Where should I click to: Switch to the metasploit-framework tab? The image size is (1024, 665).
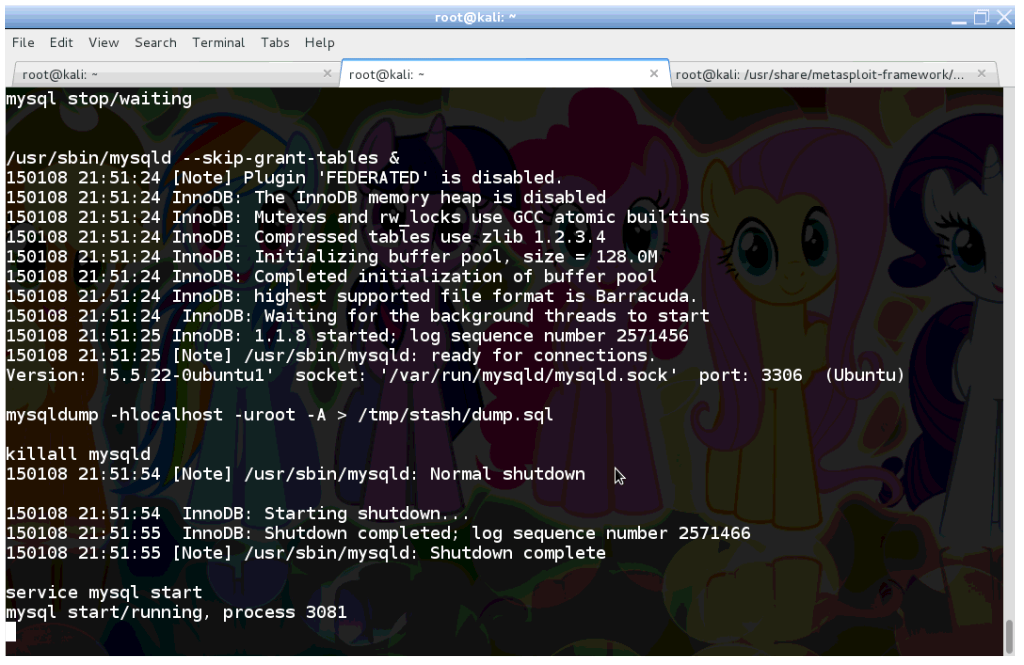(x=833, y=74)
